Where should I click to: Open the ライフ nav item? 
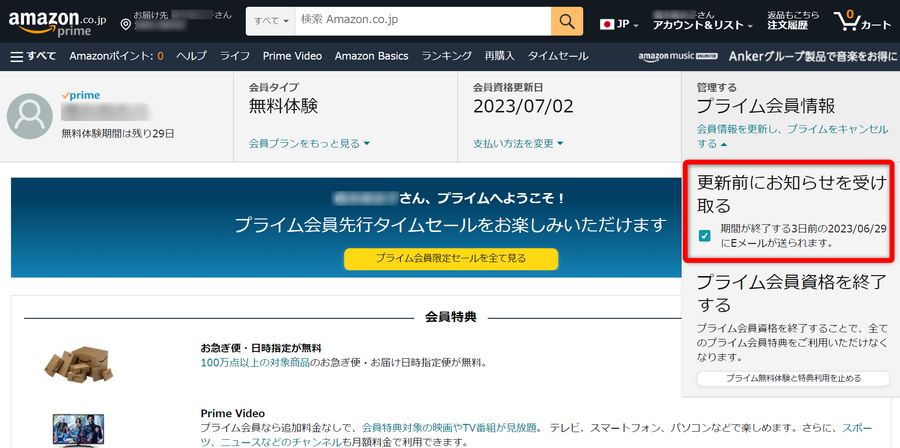[235, 56]
